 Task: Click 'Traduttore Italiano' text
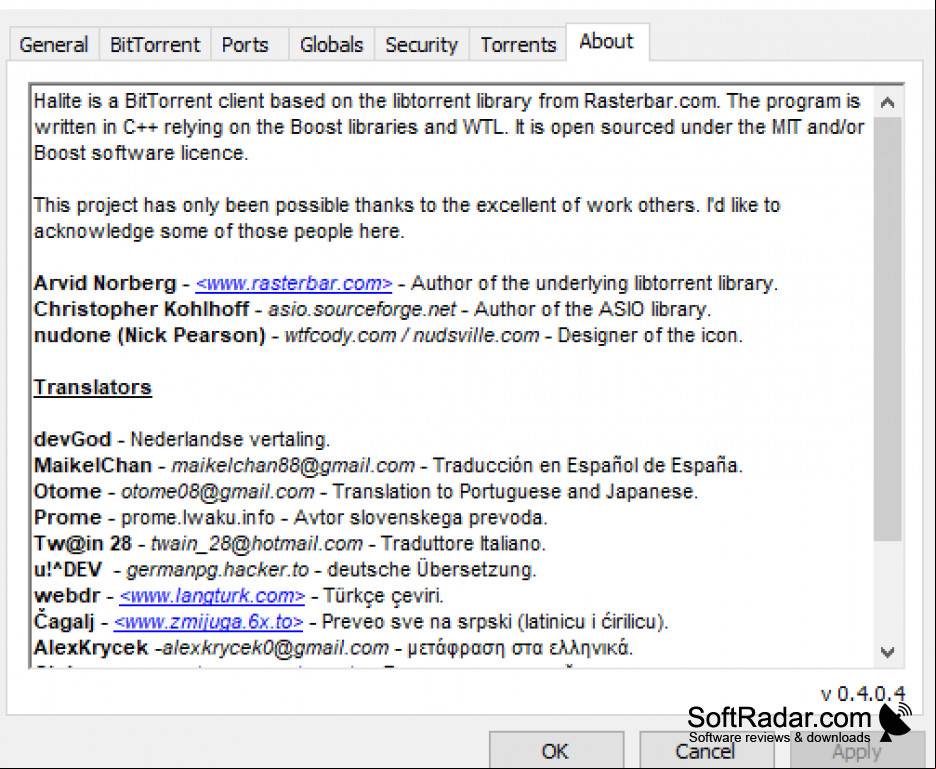pyautogui.click(x=463, y=544)
